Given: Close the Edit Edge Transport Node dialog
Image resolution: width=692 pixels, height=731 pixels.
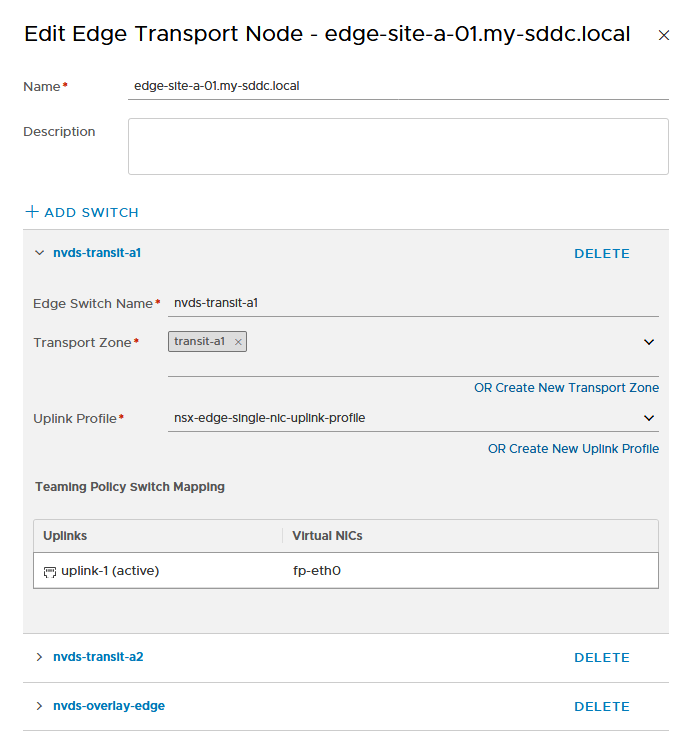Looking at the screenshot, I should coord(664,35).
